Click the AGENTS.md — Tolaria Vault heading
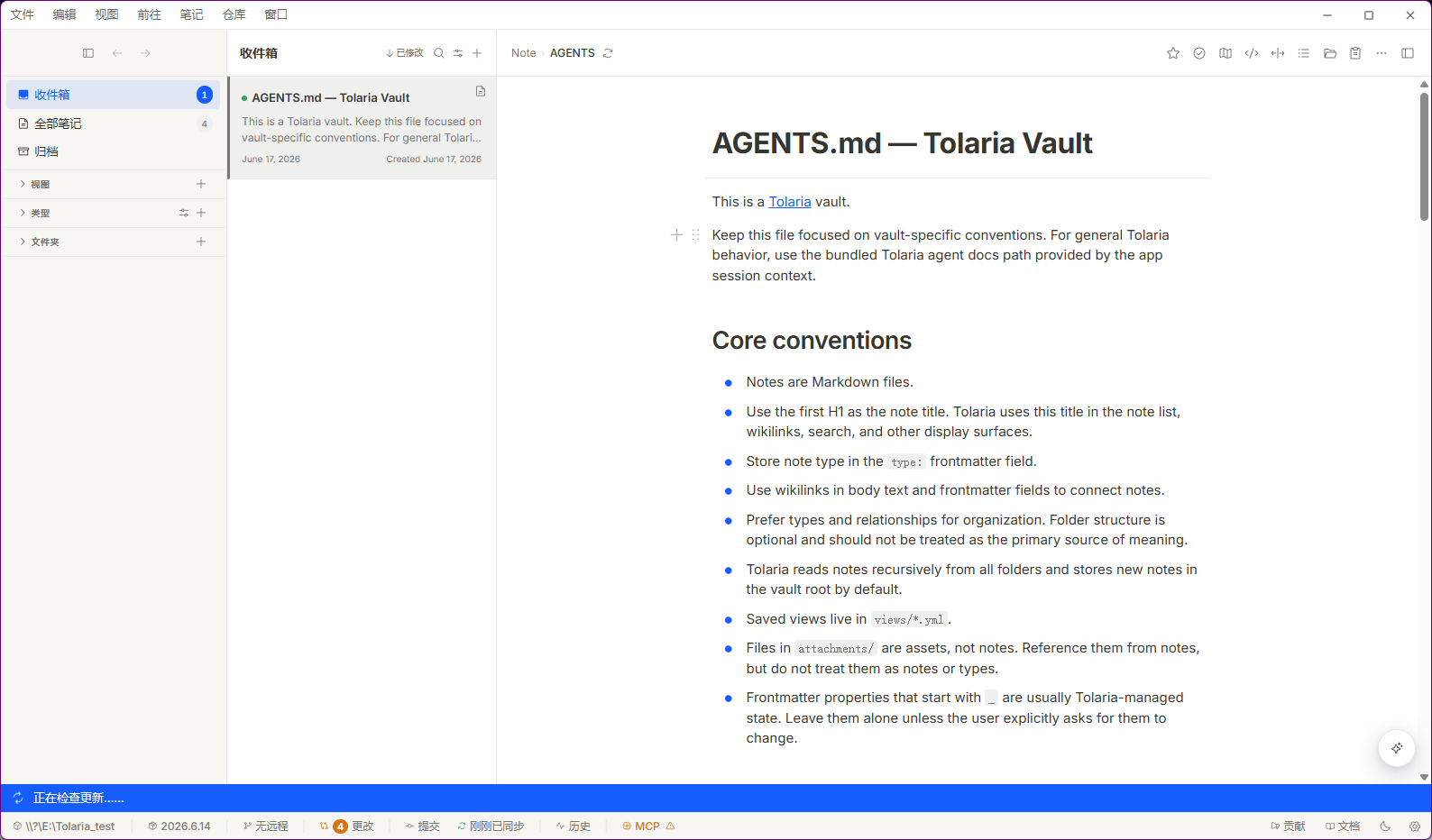Image resolution: width=1432 pixels, height=840 pixels. [x=903, y=143]
